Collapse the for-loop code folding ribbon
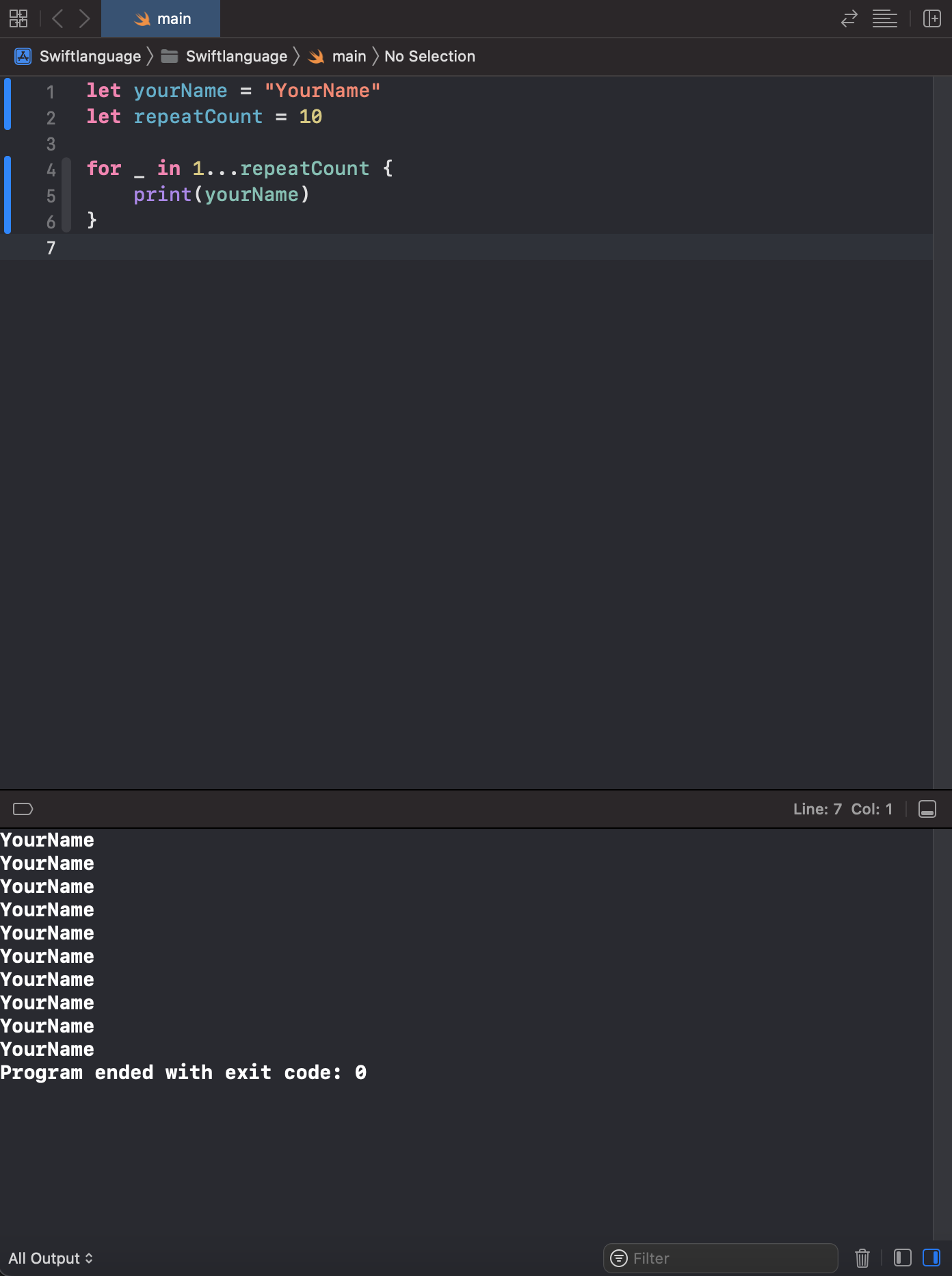952x1276 pixels. click(x=66, y=195)
